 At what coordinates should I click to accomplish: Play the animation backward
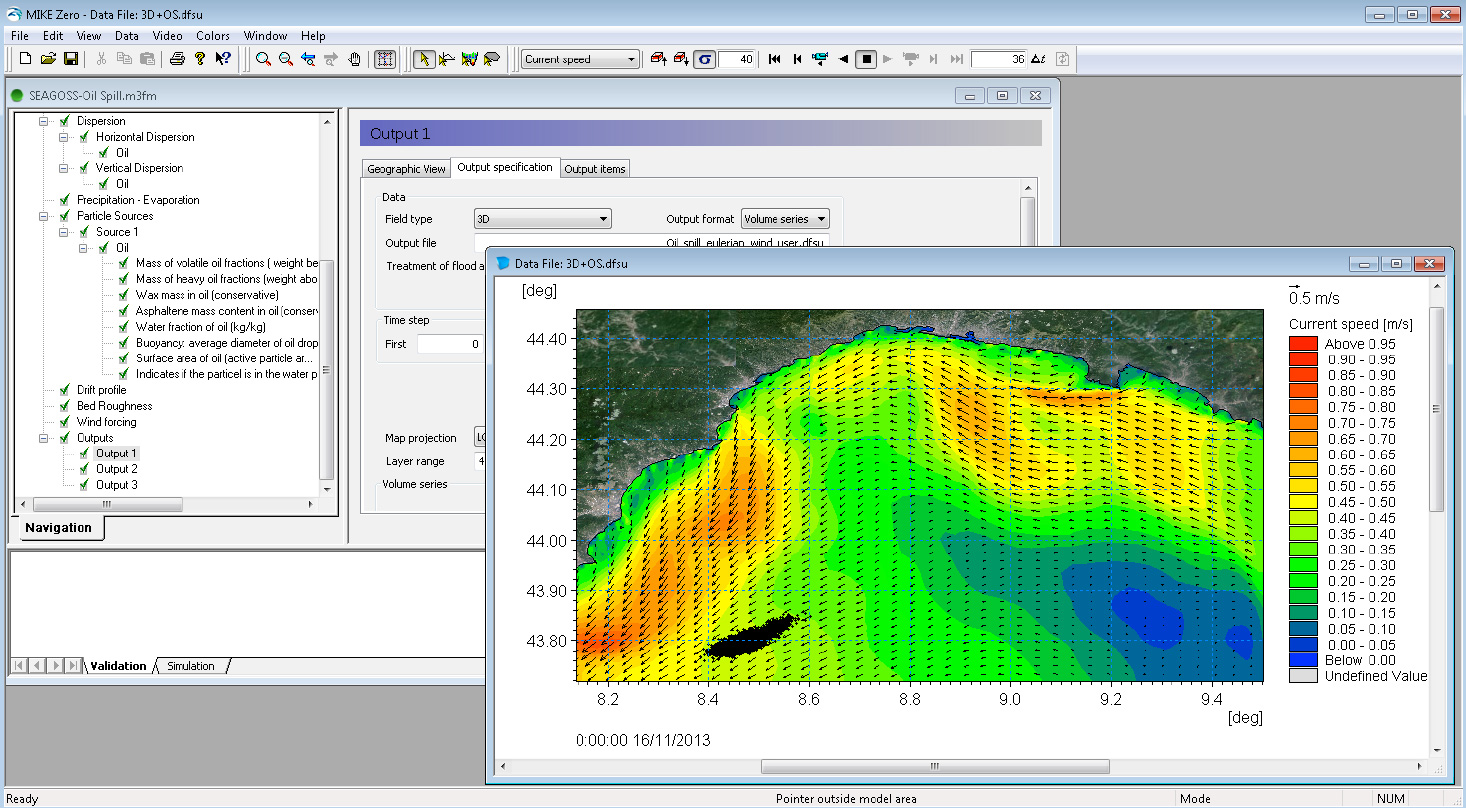[x=844, y=59]
